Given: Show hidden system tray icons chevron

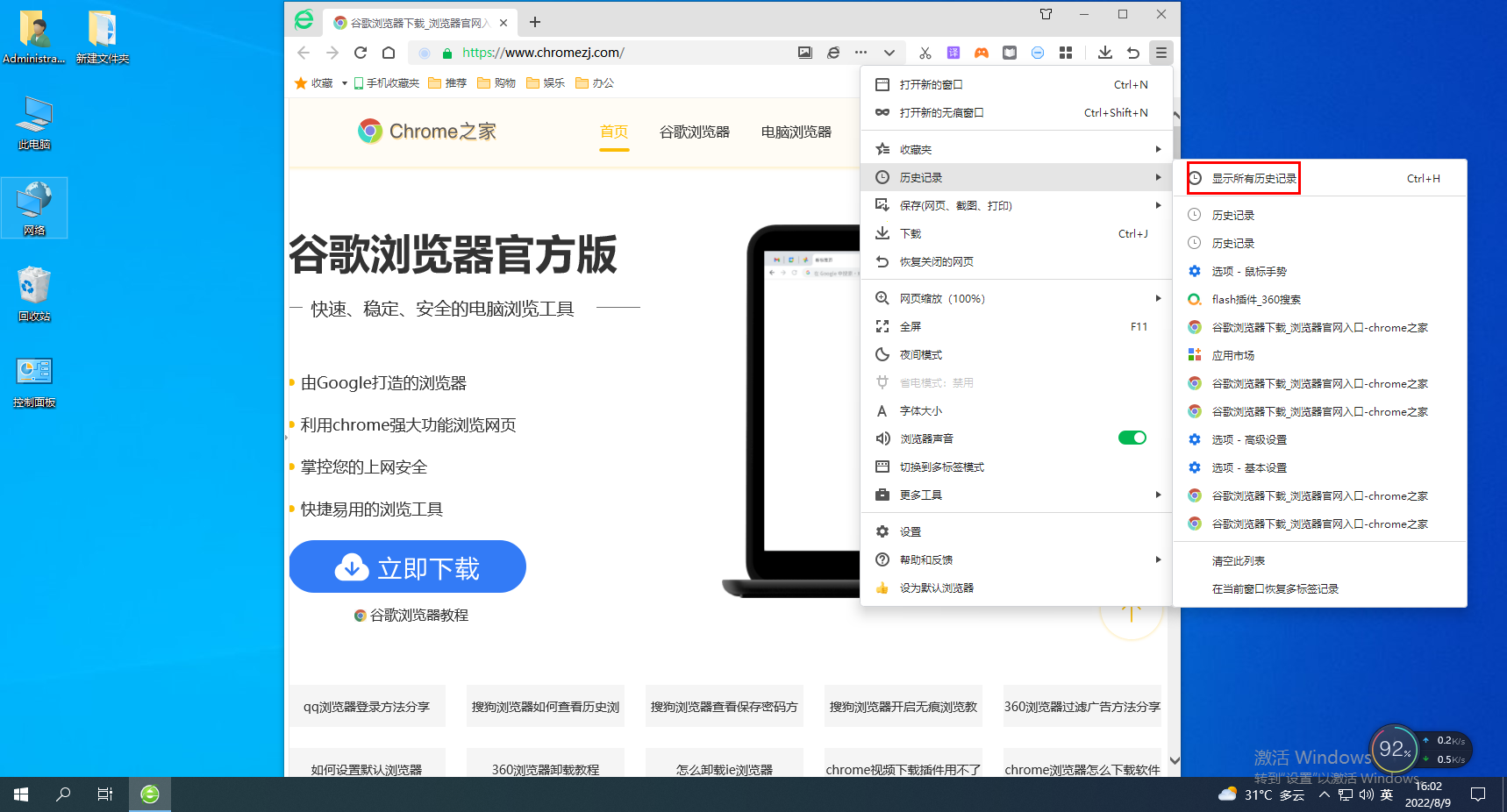Looking at the screenshot, I should point(1325,794).
